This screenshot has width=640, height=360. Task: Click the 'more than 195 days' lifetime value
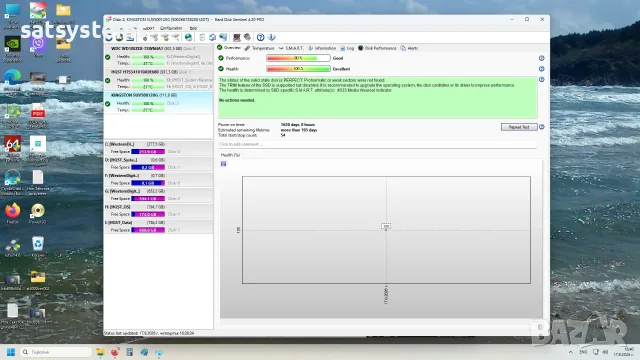[298, 130]
